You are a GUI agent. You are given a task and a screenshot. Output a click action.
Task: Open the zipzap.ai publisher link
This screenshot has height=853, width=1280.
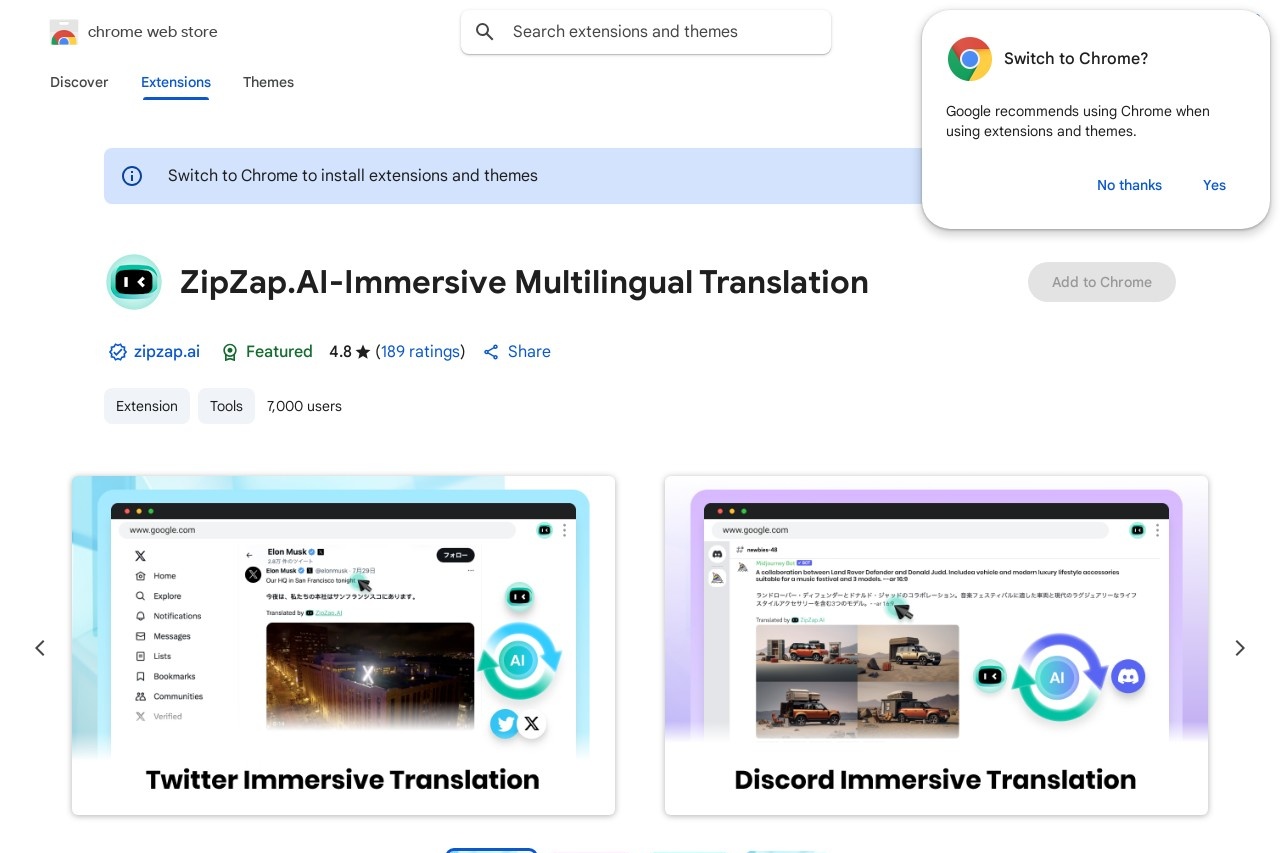tap(166, 352)
